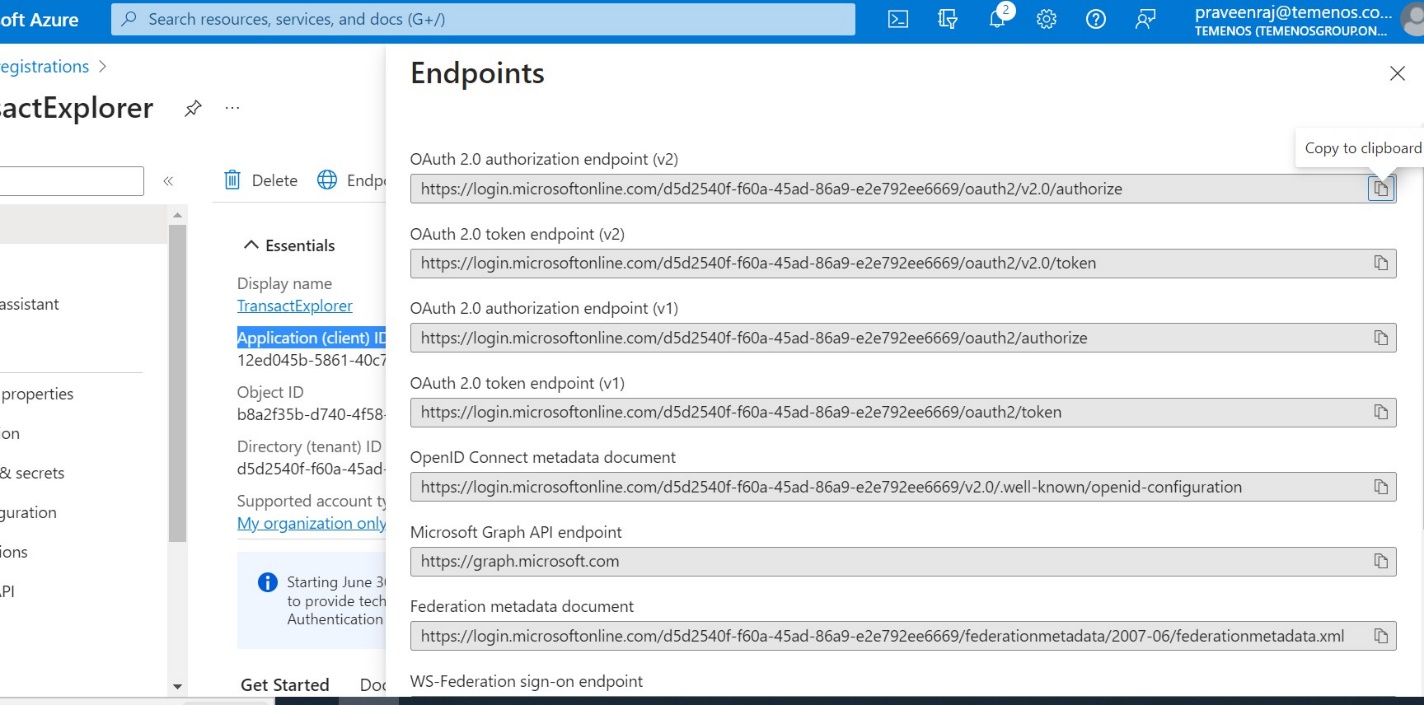Copy OAuth 2.0 authorization endpoint (v1)

pos(1380,338)
